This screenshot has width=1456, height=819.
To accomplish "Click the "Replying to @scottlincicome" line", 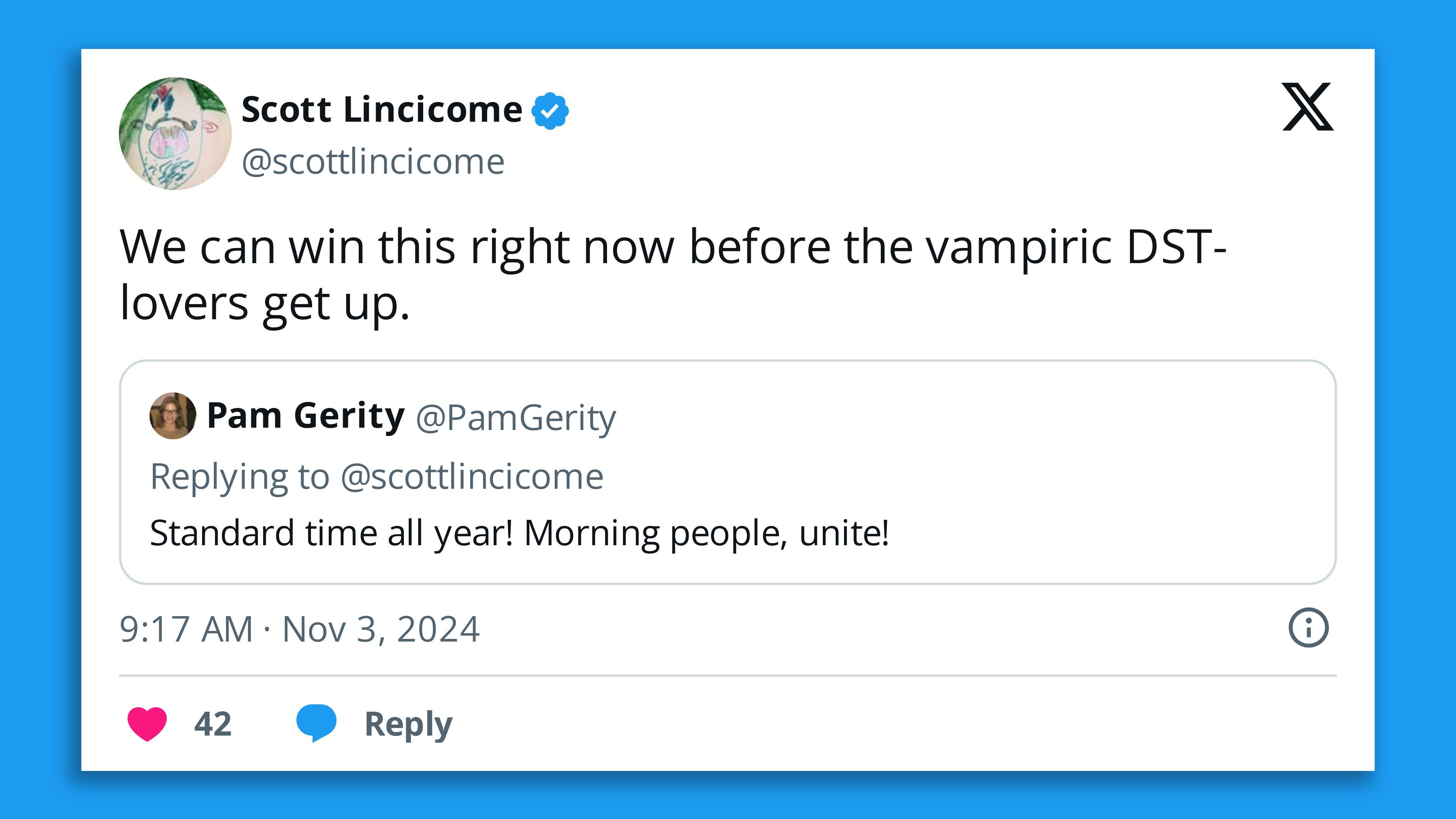I will [x=377, y=477].
